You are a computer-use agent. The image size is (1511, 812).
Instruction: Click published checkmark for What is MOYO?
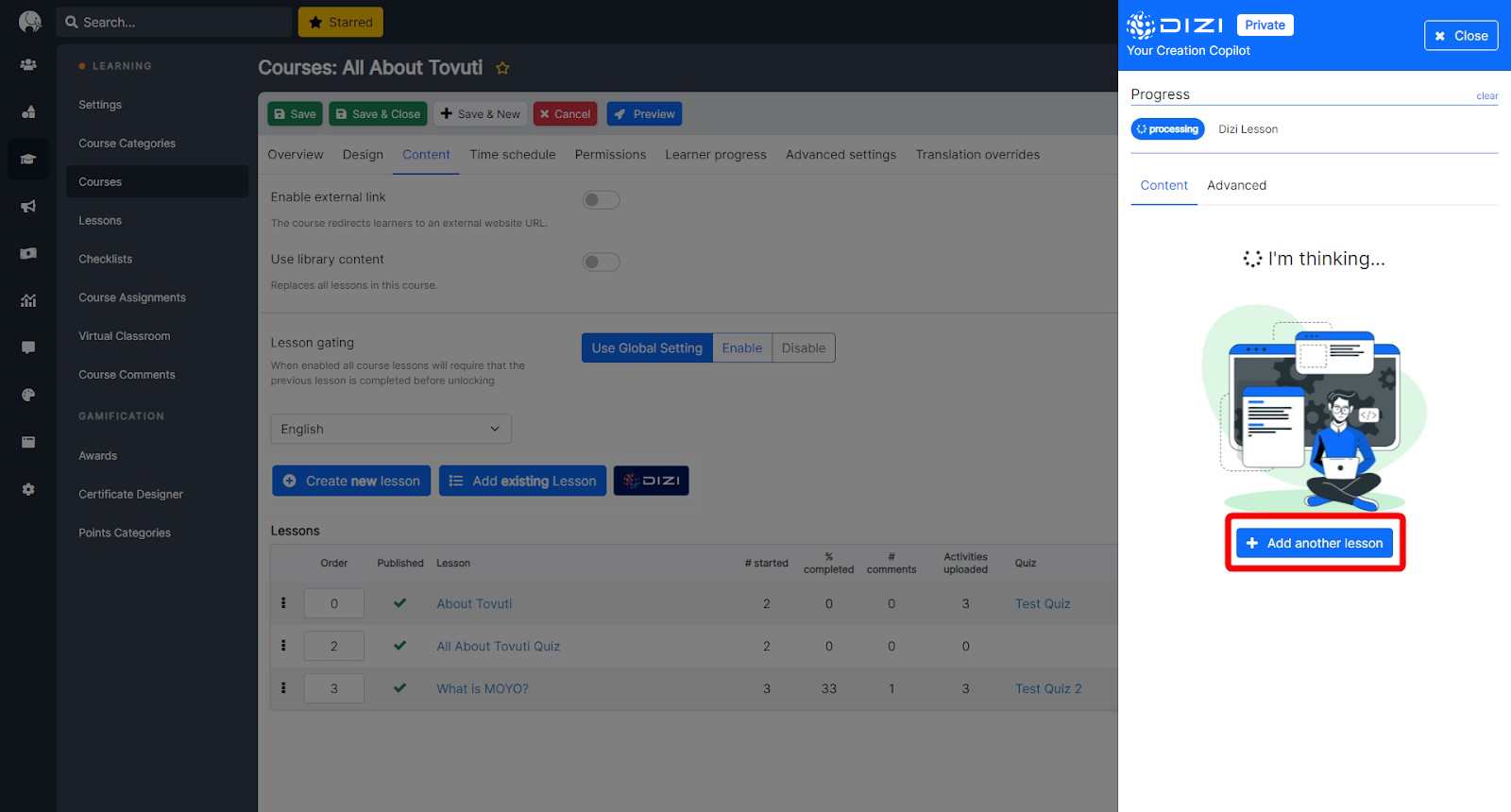(x=399, y=687)
